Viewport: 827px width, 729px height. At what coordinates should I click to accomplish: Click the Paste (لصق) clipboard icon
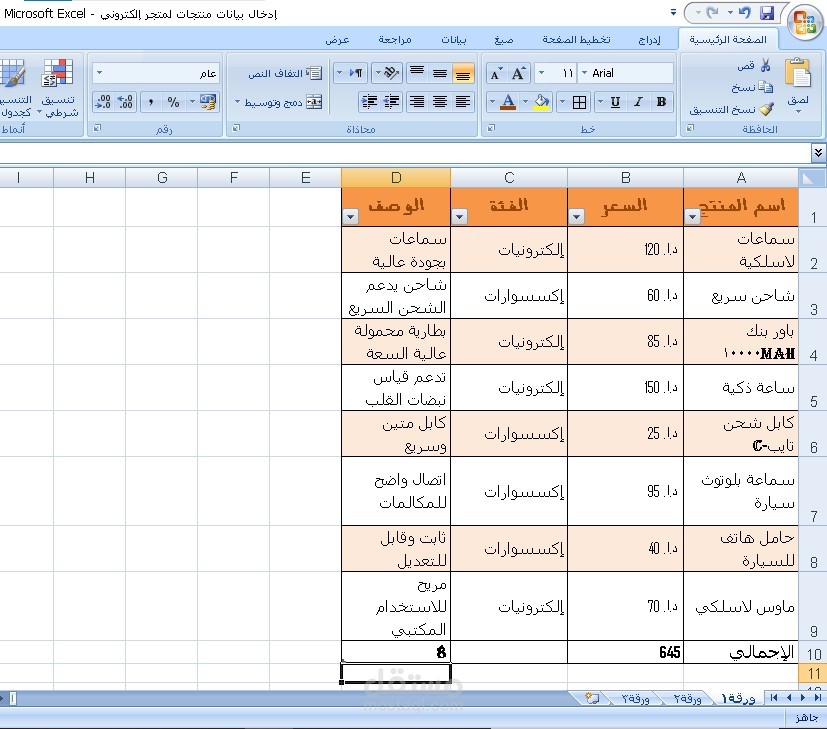pyautogui.click(x=798, y=72)
